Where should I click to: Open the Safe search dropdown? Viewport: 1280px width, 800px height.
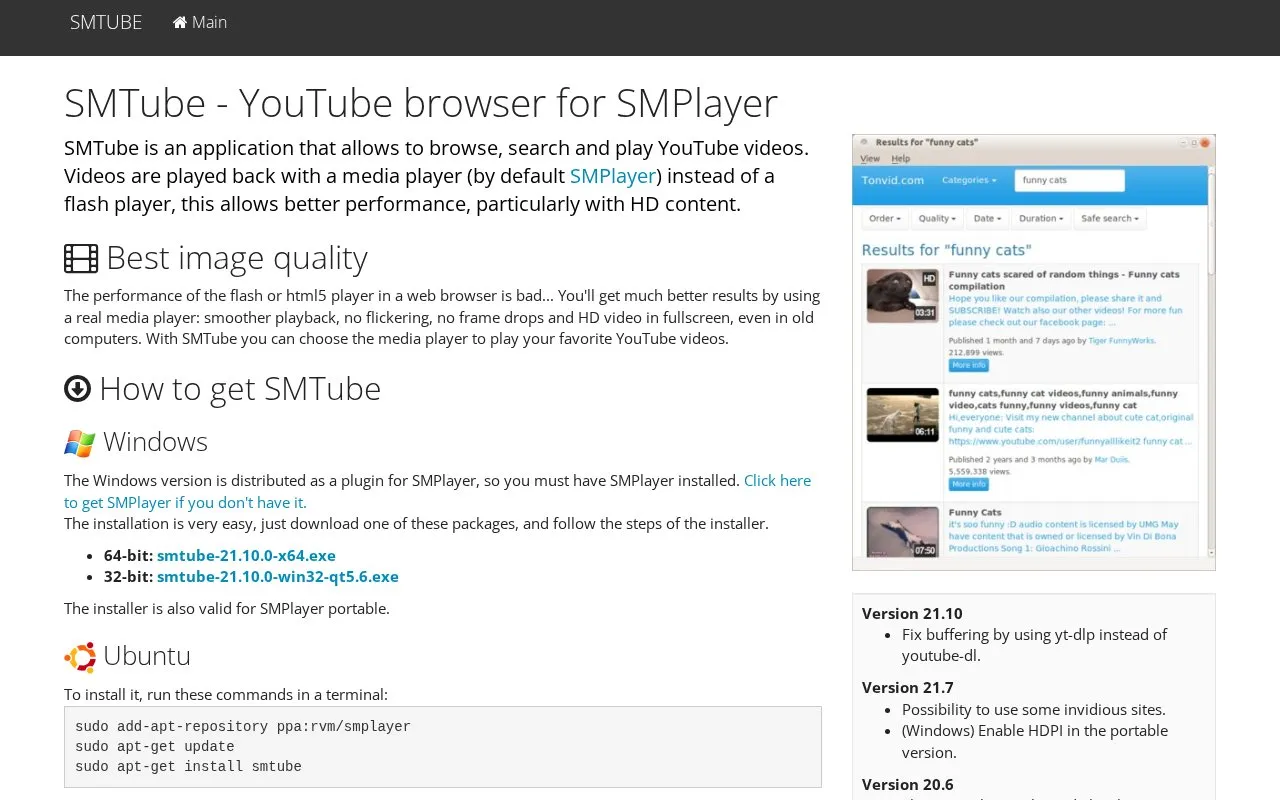pos(1110,218)
